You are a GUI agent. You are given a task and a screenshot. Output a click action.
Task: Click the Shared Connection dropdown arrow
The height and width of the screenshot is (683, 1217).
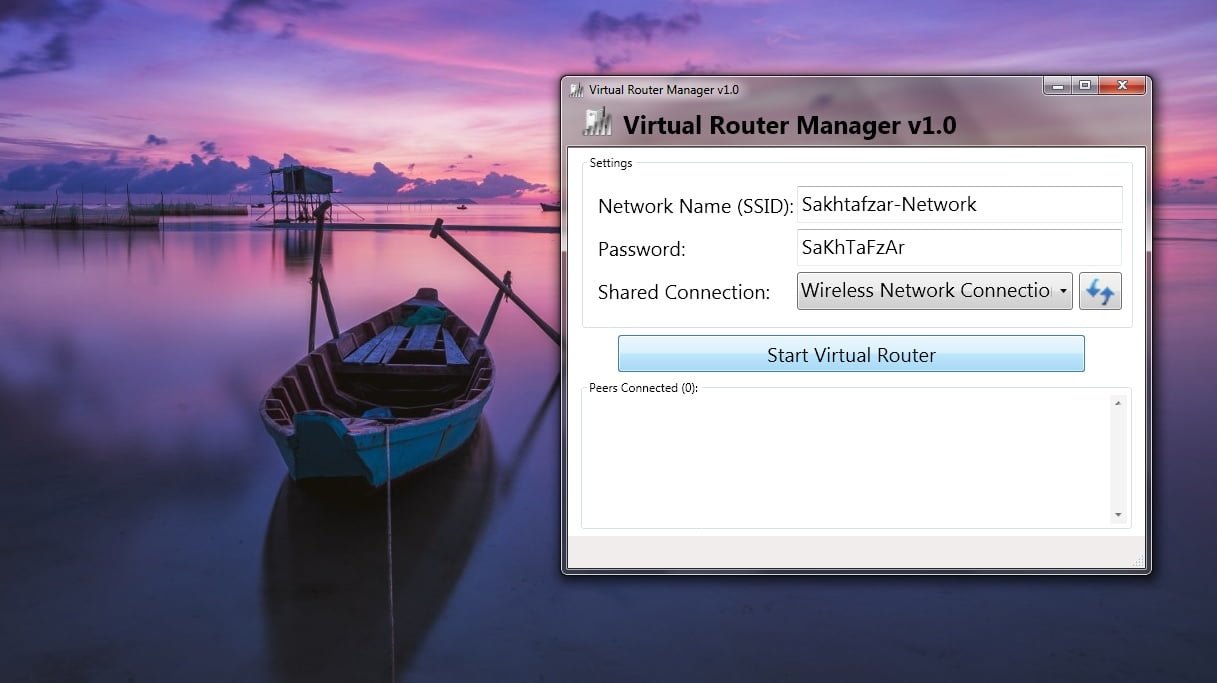pos(1062,291)
